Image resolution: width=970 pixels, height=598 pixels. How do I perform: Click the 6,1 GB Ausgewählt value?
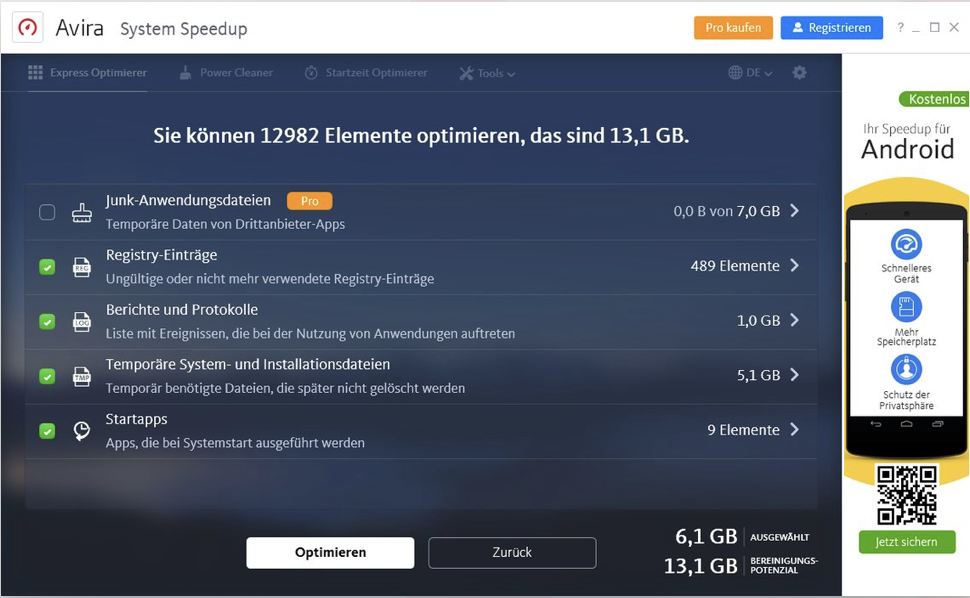tap(706, 536)
